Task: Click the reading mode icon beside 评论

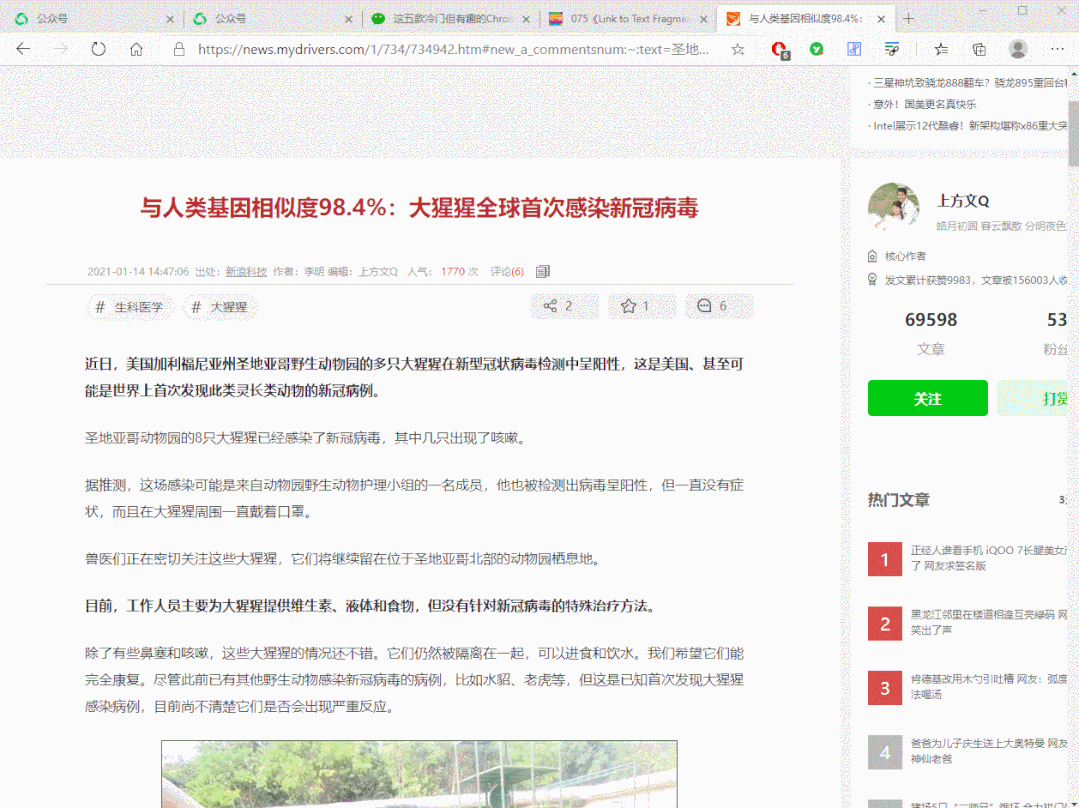Action: [x=543, y=271]
